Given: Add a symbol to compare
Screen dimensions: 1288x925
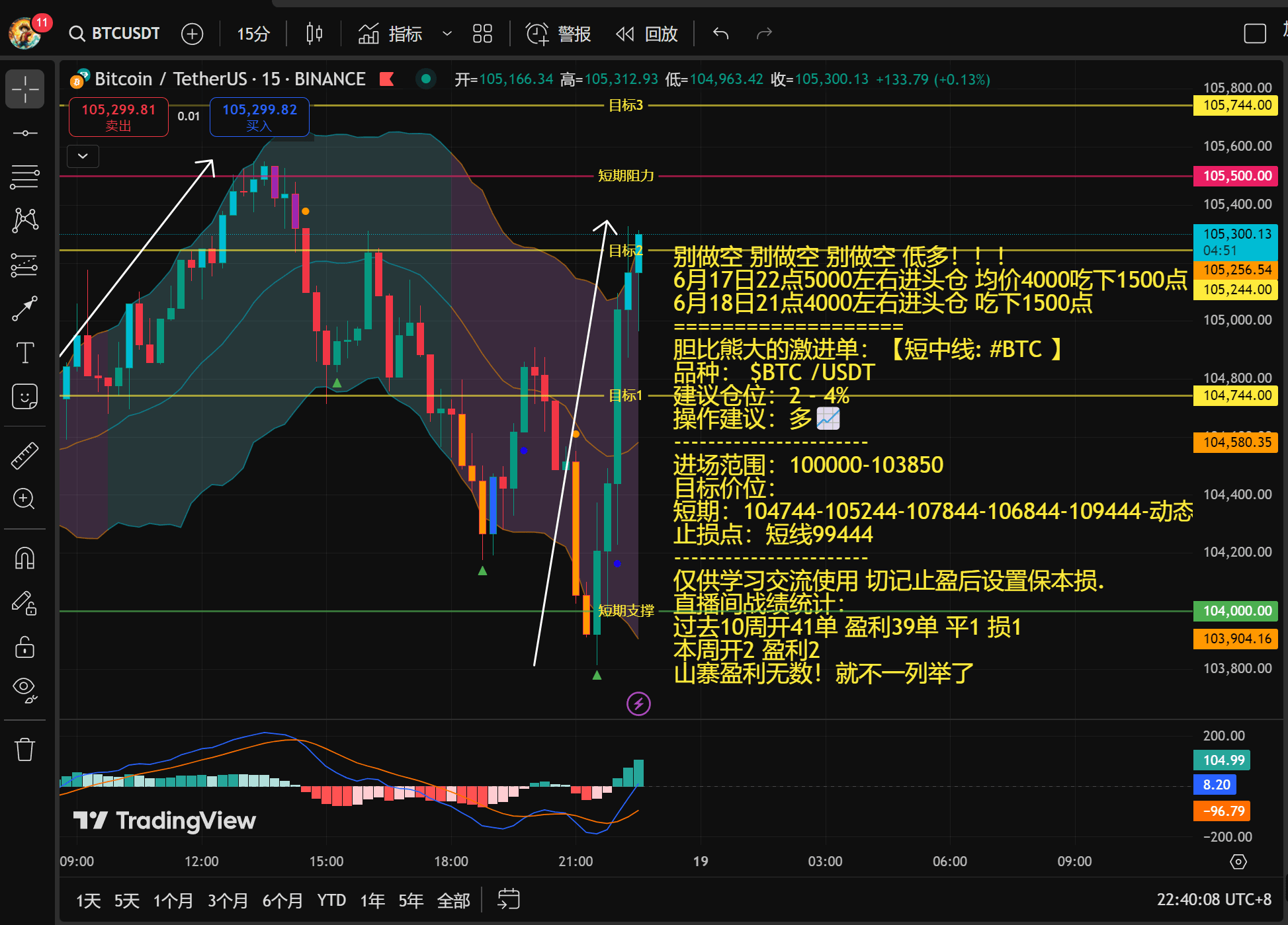Looking at the screenshot, I should coord(193,34).
